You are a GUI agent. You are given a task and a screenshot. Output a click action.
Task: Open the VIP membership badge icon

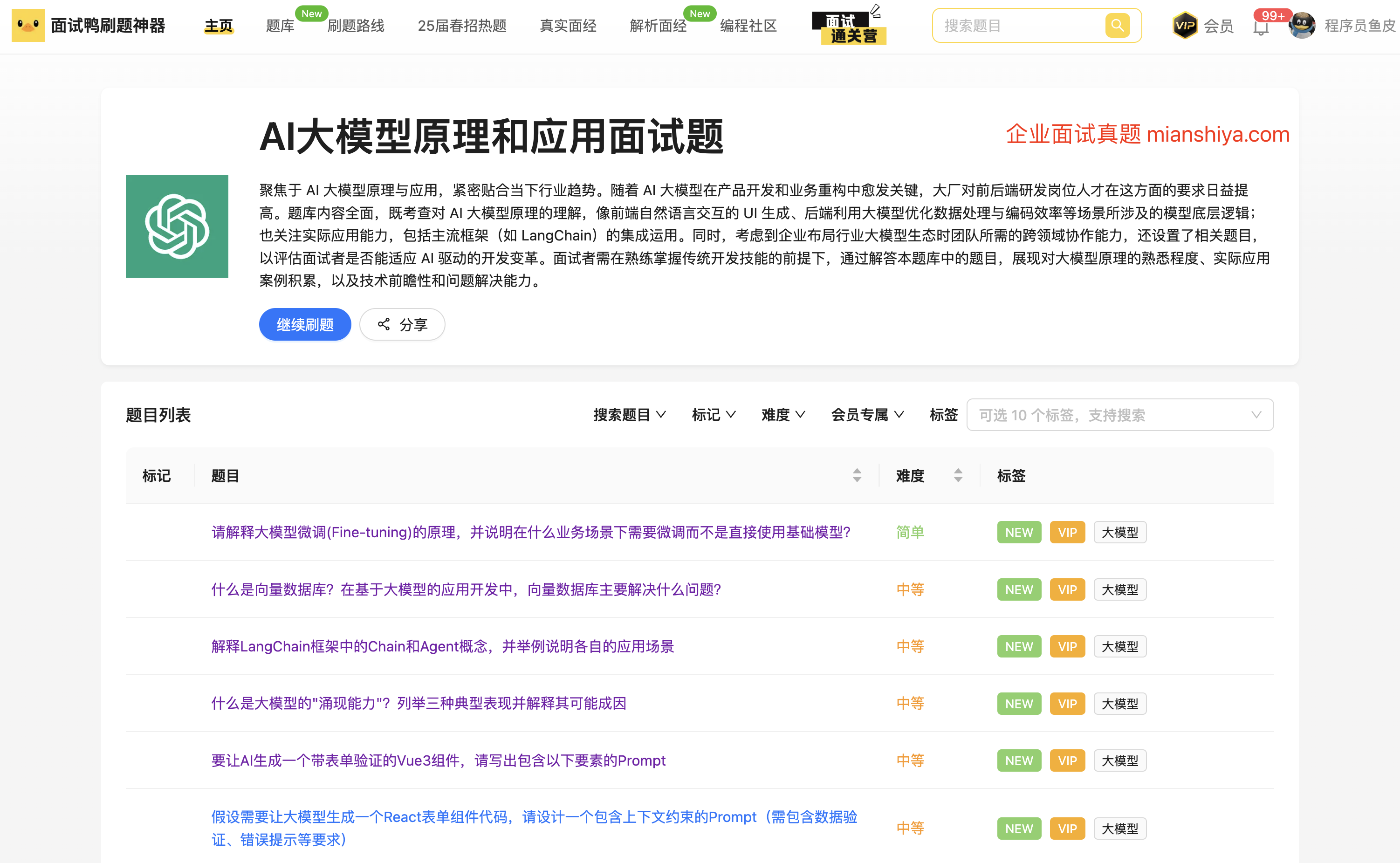click(1185, 26)
